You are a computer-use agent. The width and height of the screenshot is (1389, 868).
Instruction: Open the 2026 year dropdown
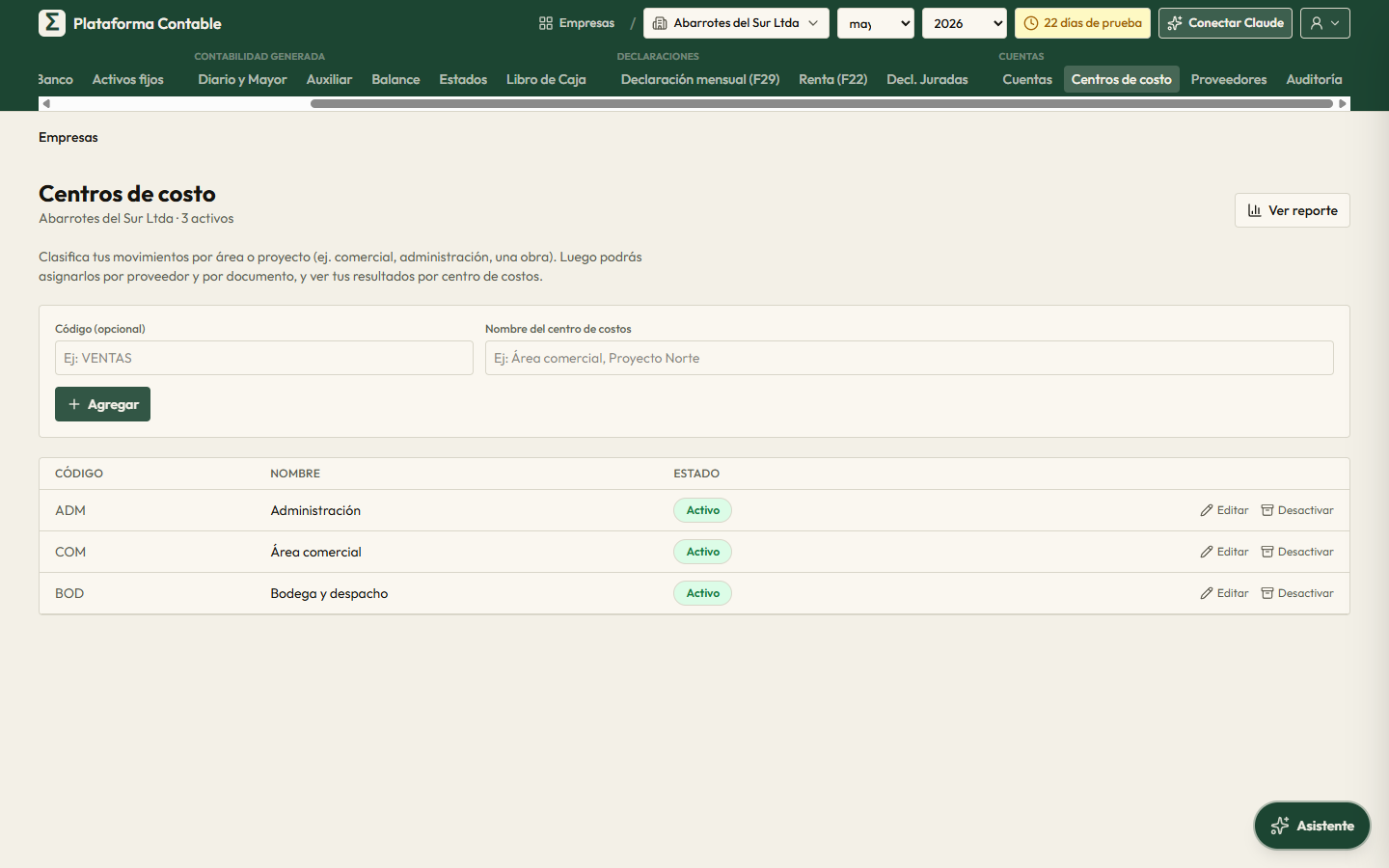(965, 23)
